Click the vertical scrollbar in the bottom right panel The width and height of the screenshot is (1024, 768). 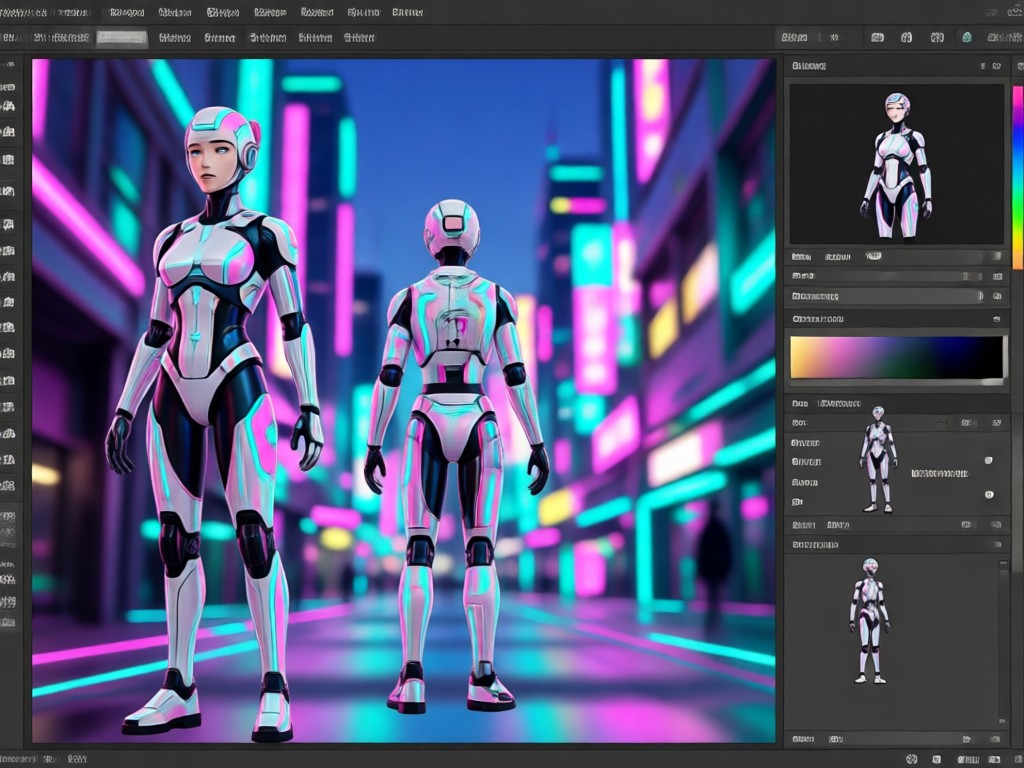[1003, 641]
